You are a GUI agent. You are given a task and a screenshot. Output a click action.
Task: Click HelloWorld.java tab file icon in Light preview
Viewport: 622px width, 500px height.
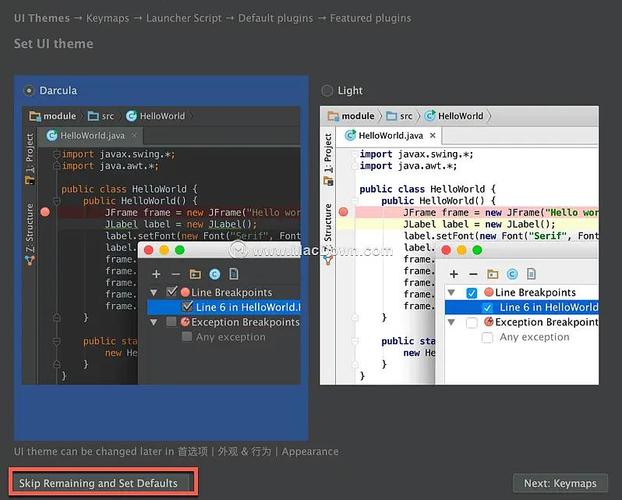[350, 135]
